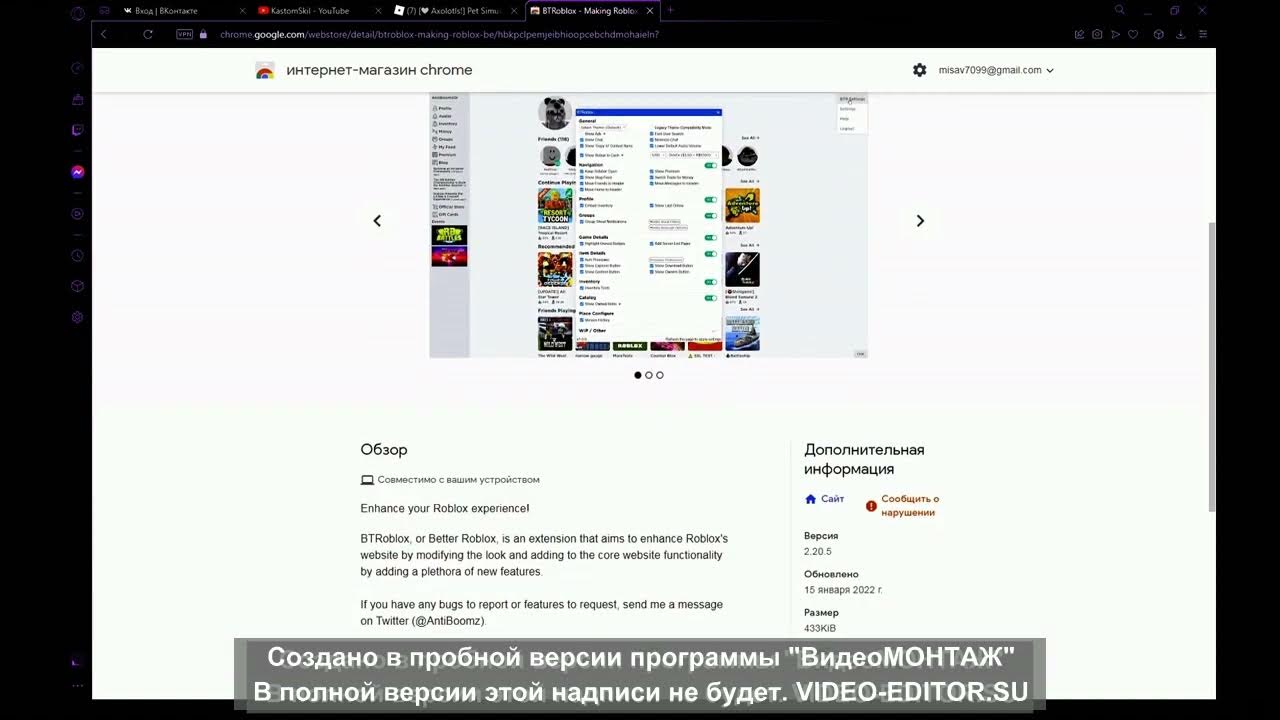Show the next screenshot in carousel
This screenshot has height=720, width=1280.
[920, 221]
